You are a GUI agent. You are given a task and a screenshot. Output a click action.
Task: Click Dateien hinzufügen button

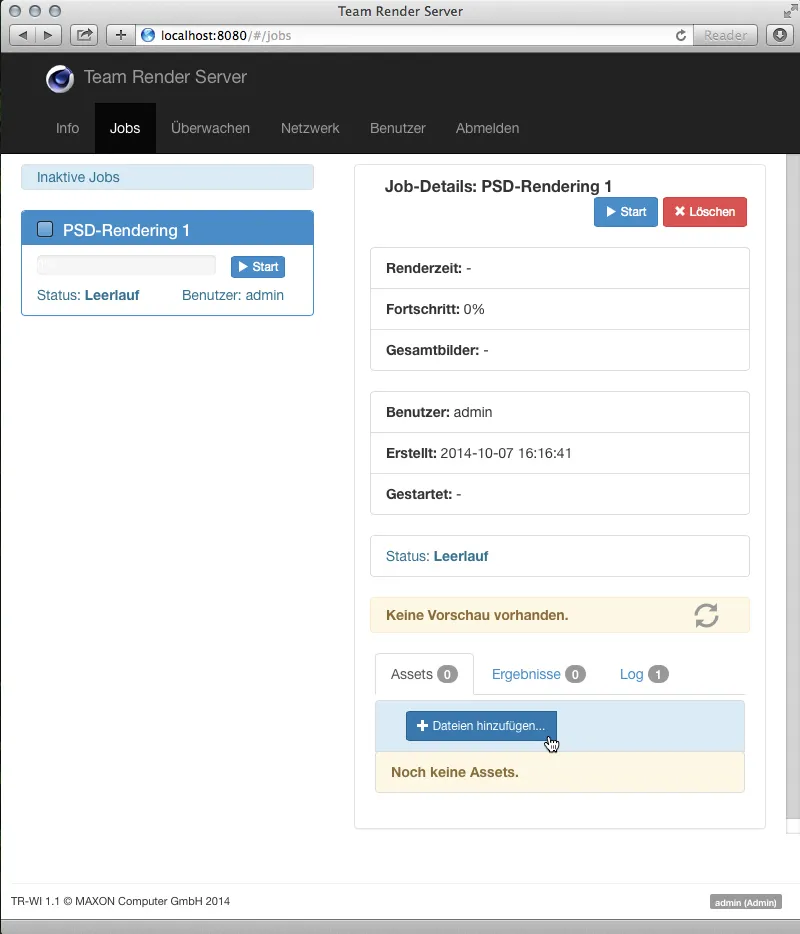(481, 726)
